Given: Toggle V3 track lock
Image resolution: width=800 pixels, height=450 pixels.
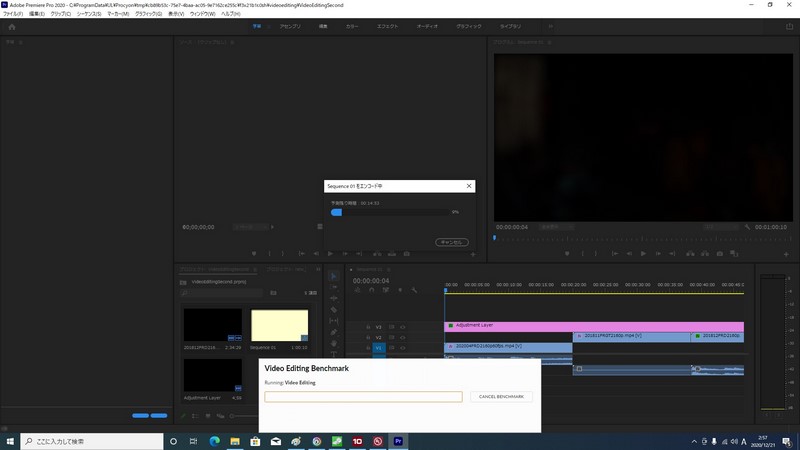Looking at the screenshot, I should pyautogui.click(x=368, y=327).
